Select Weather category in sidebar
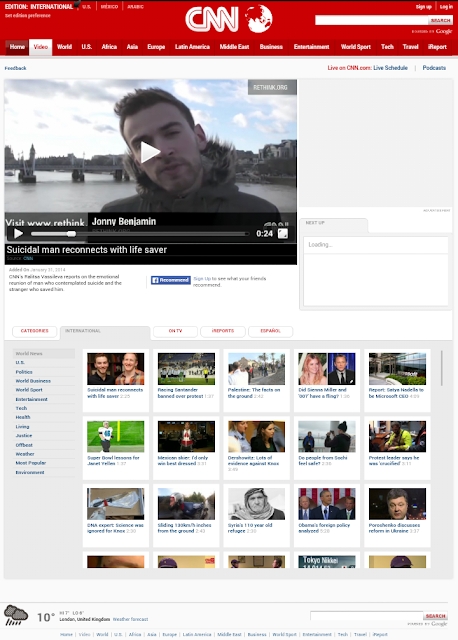Screen dimensions: 458x640 click(25, 454)
